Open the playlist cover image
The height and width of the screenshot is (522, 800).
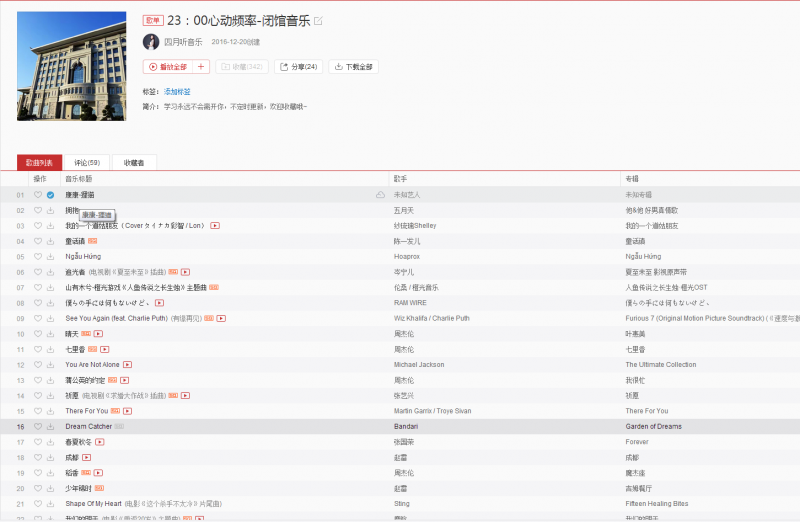tap(72, 66)
